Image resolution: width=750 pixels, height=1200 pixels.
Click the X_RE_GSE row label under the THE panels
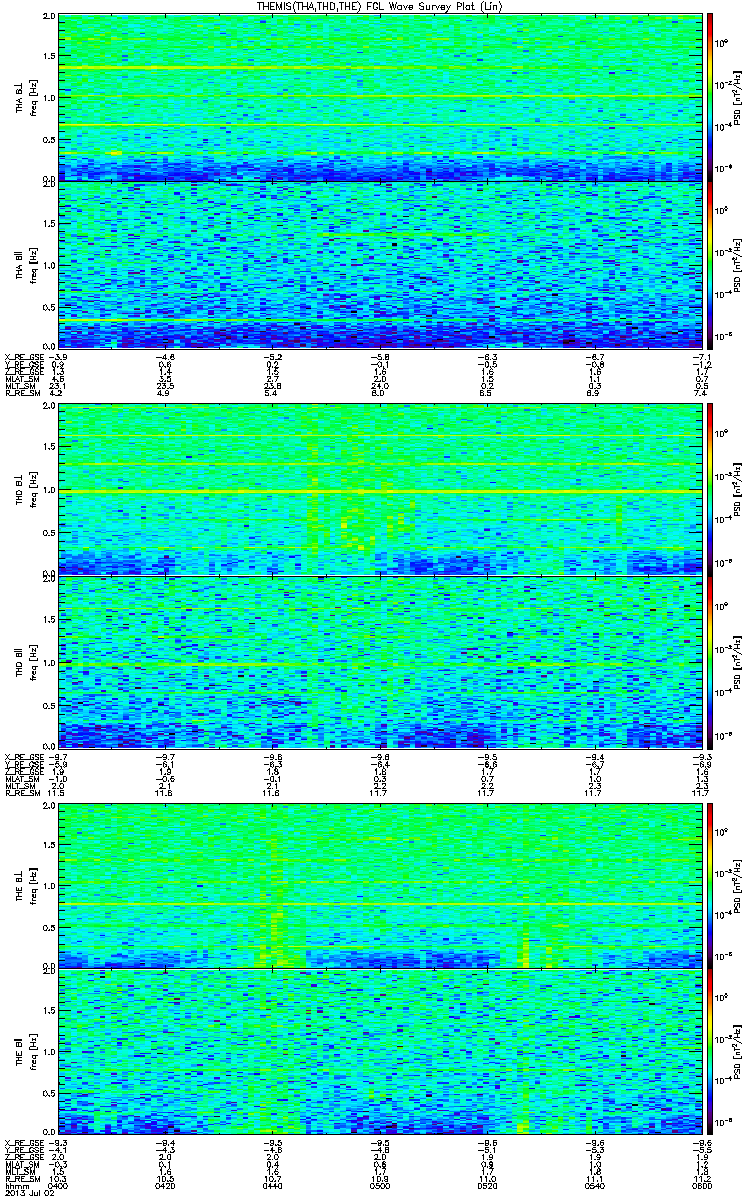tap(22, 1143)
